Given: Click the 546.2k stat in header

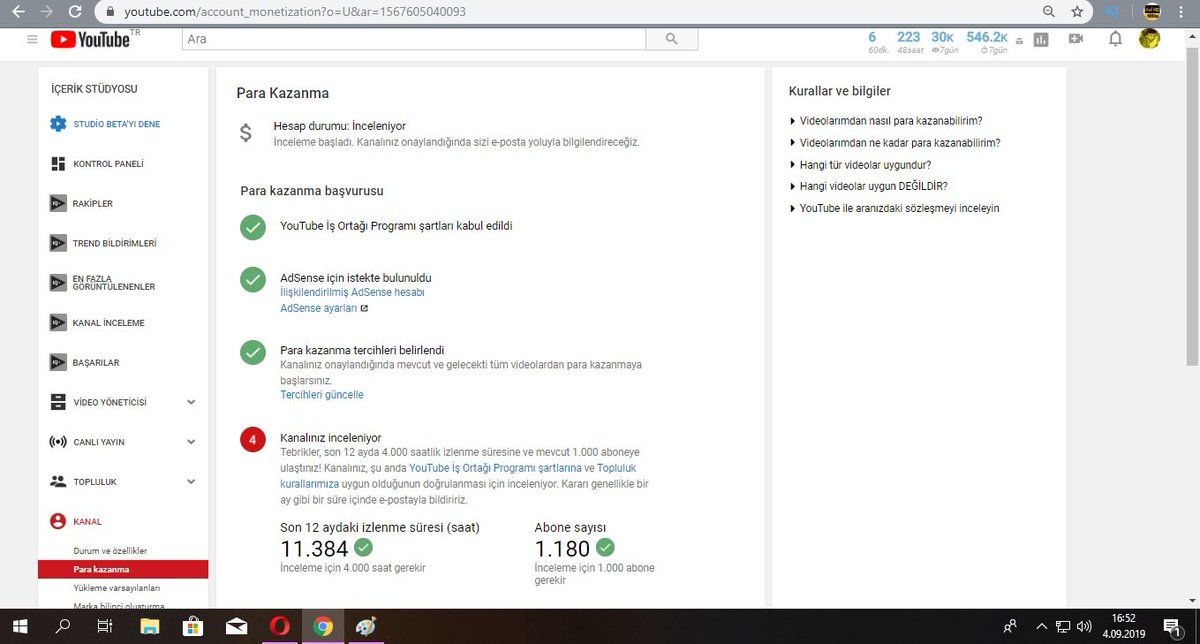Looking at the screenshot, I should coord(987,36).
